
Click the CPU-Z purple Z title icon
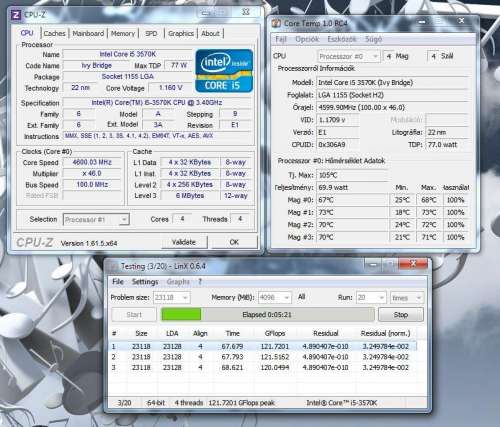pos(16,15)
